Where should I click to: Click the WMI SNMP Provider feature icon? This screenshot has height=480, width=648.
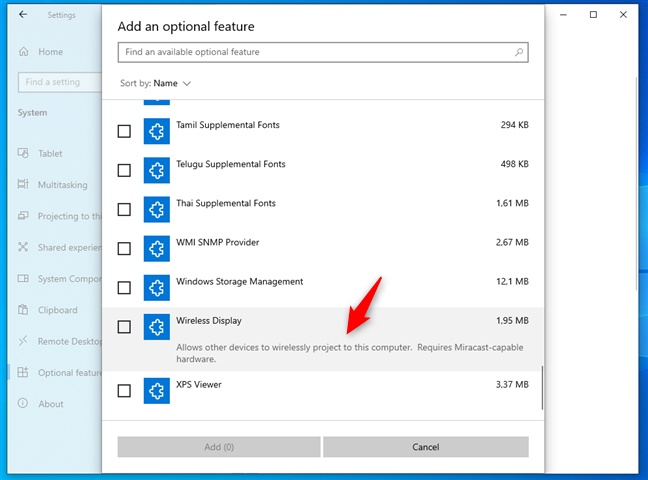[x=157, y=248]
